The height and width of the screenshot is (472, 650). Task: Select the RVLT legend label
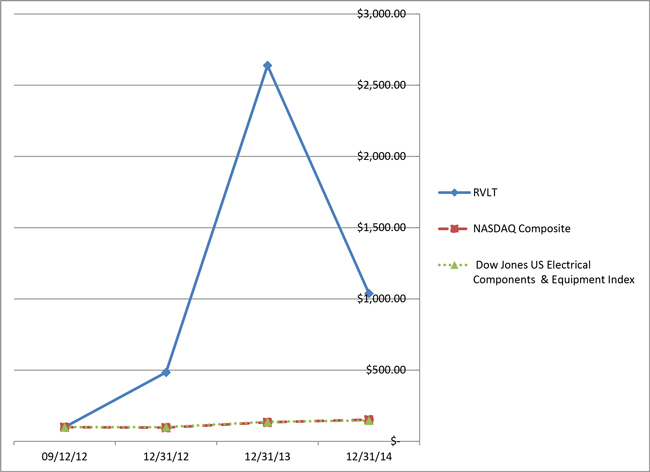tap(488, 192)
